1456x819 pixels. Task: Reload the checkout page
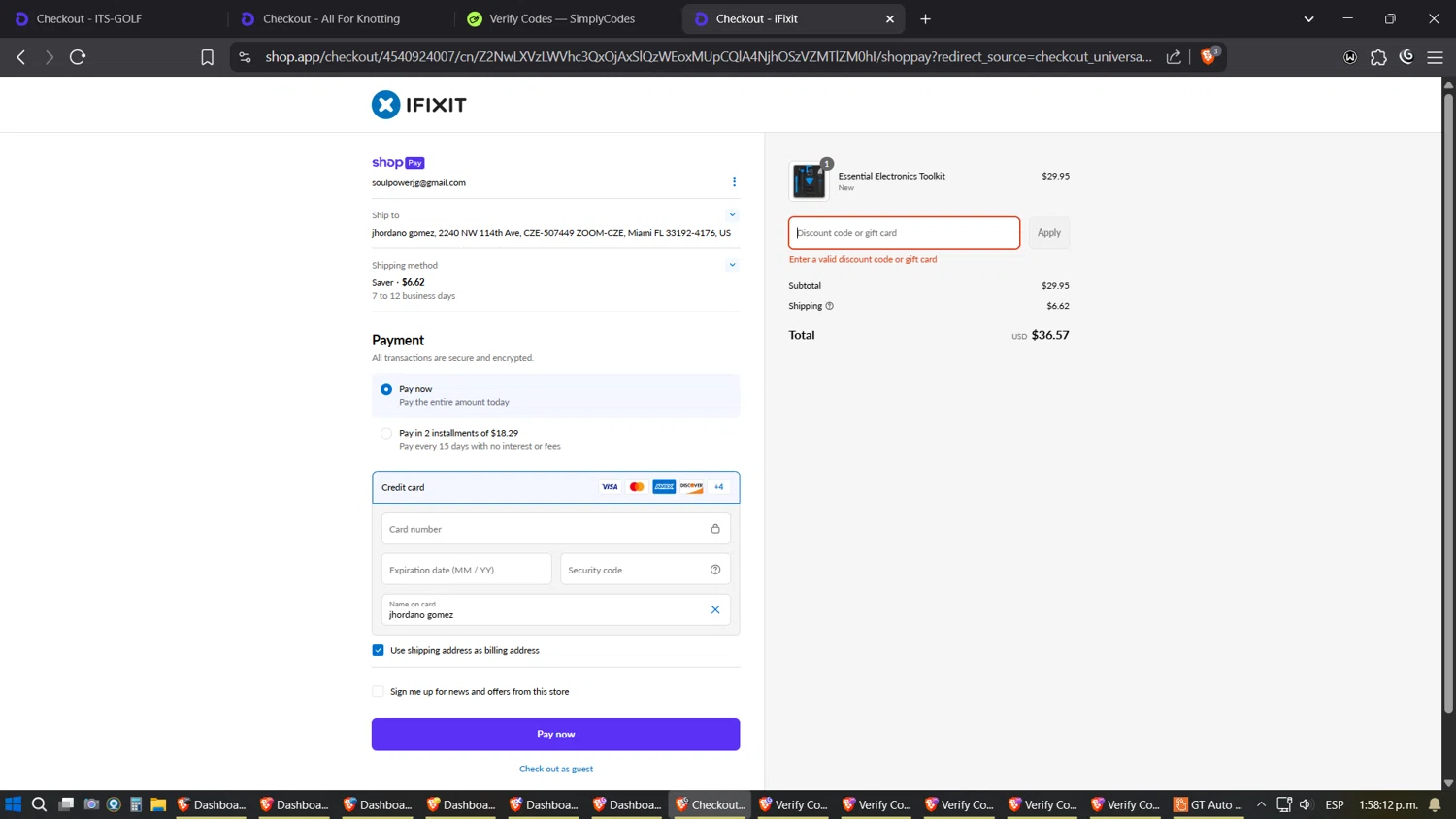tap(78, 57)
